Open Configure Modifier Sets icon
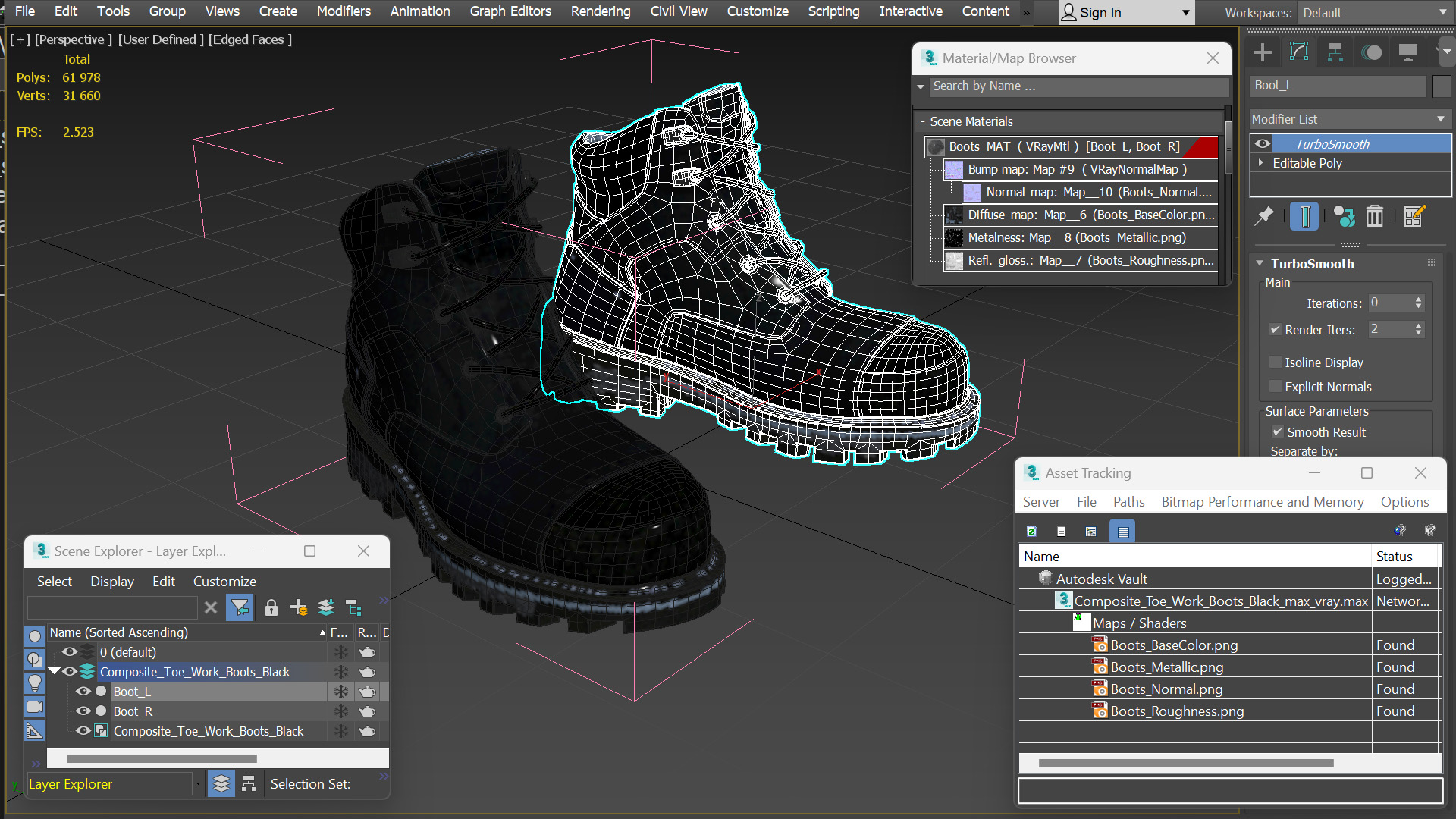 coord(1414,217)
